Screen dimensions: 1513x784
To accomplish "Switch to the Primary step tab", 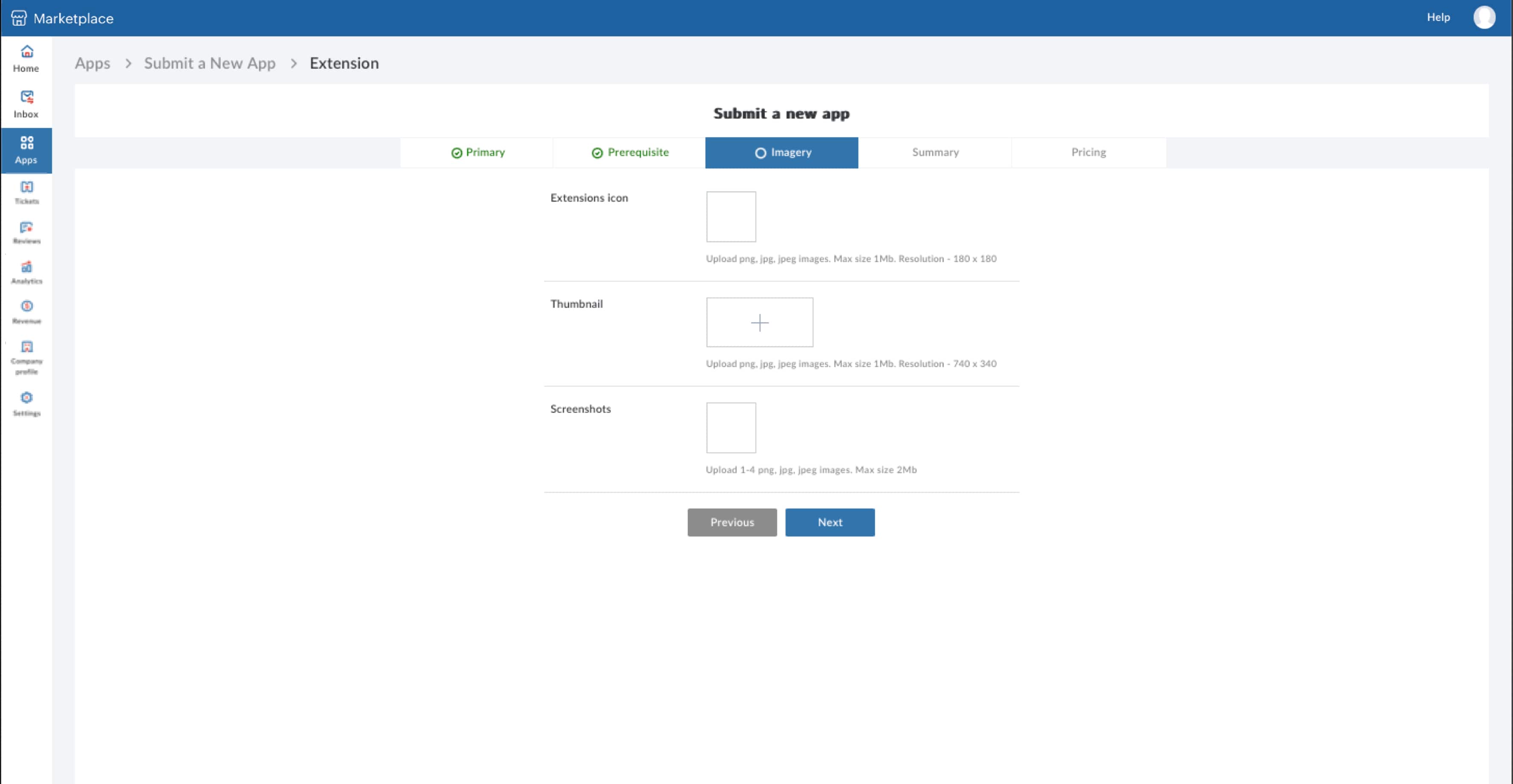I will [477, 153].
